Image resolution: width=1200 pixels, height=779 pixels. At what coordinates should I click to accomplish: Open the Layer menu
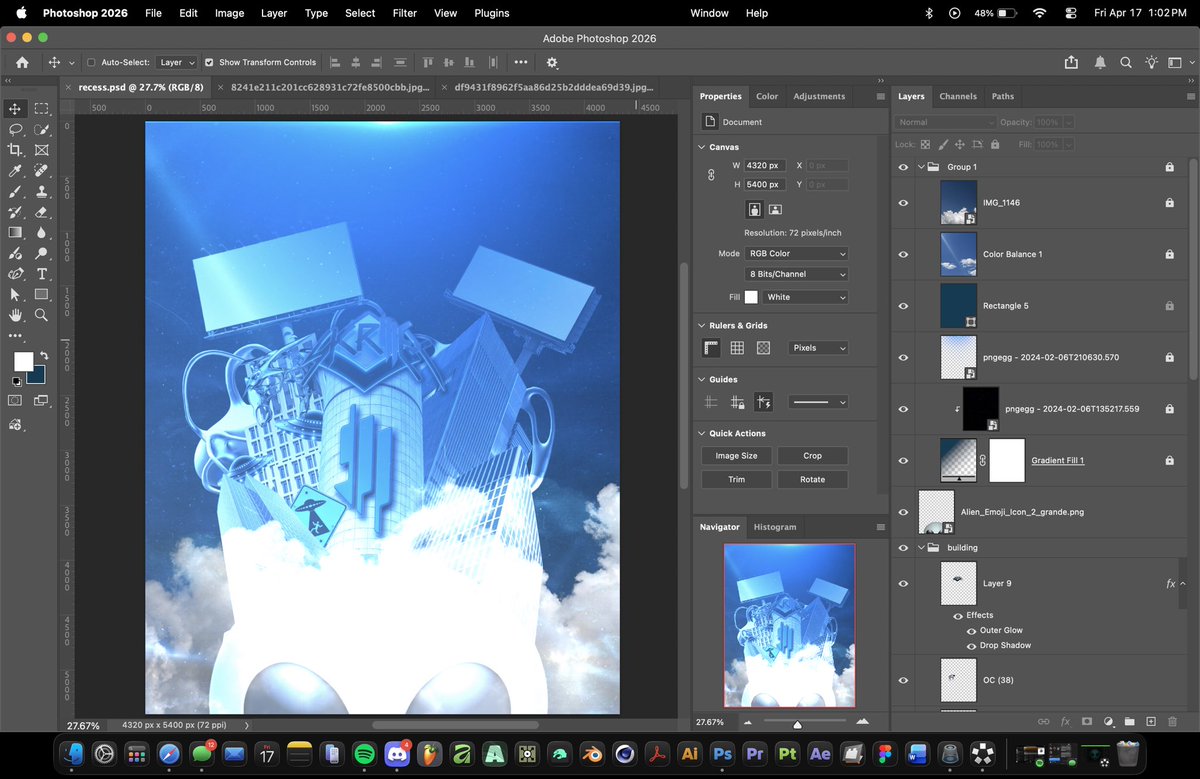point(274,13)
